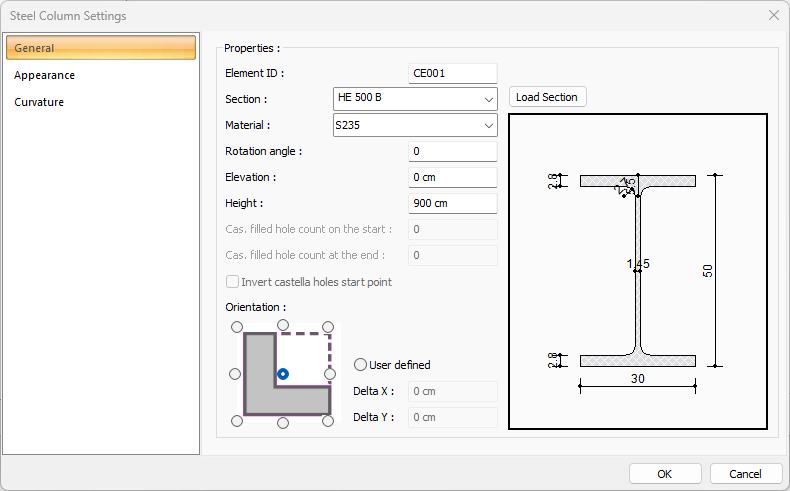Switch to the Appearance settings page
The width and height of the screenshot is (790, 491).
[x=45, y=75]
